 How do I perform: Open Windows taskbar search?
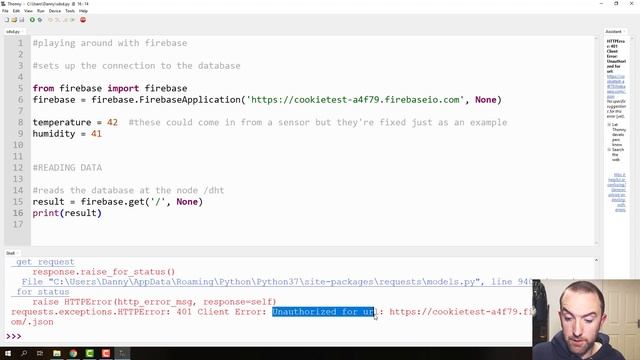pyautogui.click(x=24, y=353)
